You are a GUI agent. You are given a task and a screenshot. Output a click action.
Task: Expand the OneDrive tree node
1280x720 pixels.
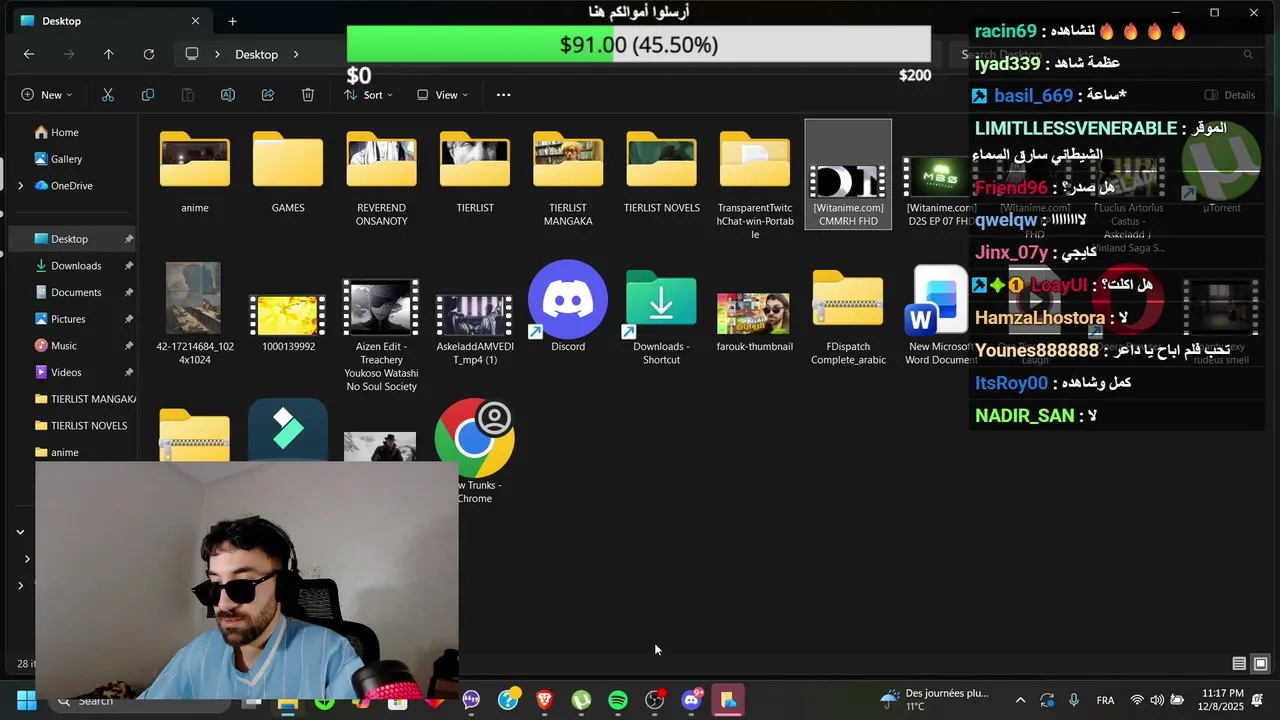click(x=20, y=185)
